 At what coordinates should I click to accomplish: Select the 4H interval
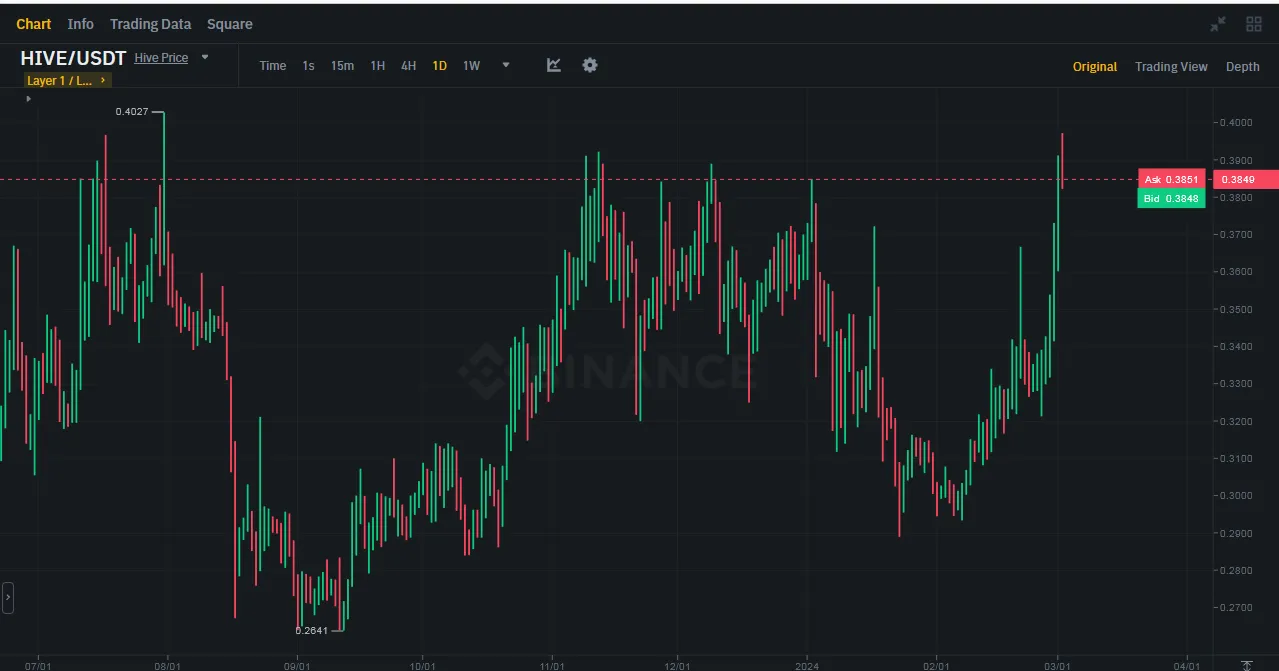click(x=408, y=66)
